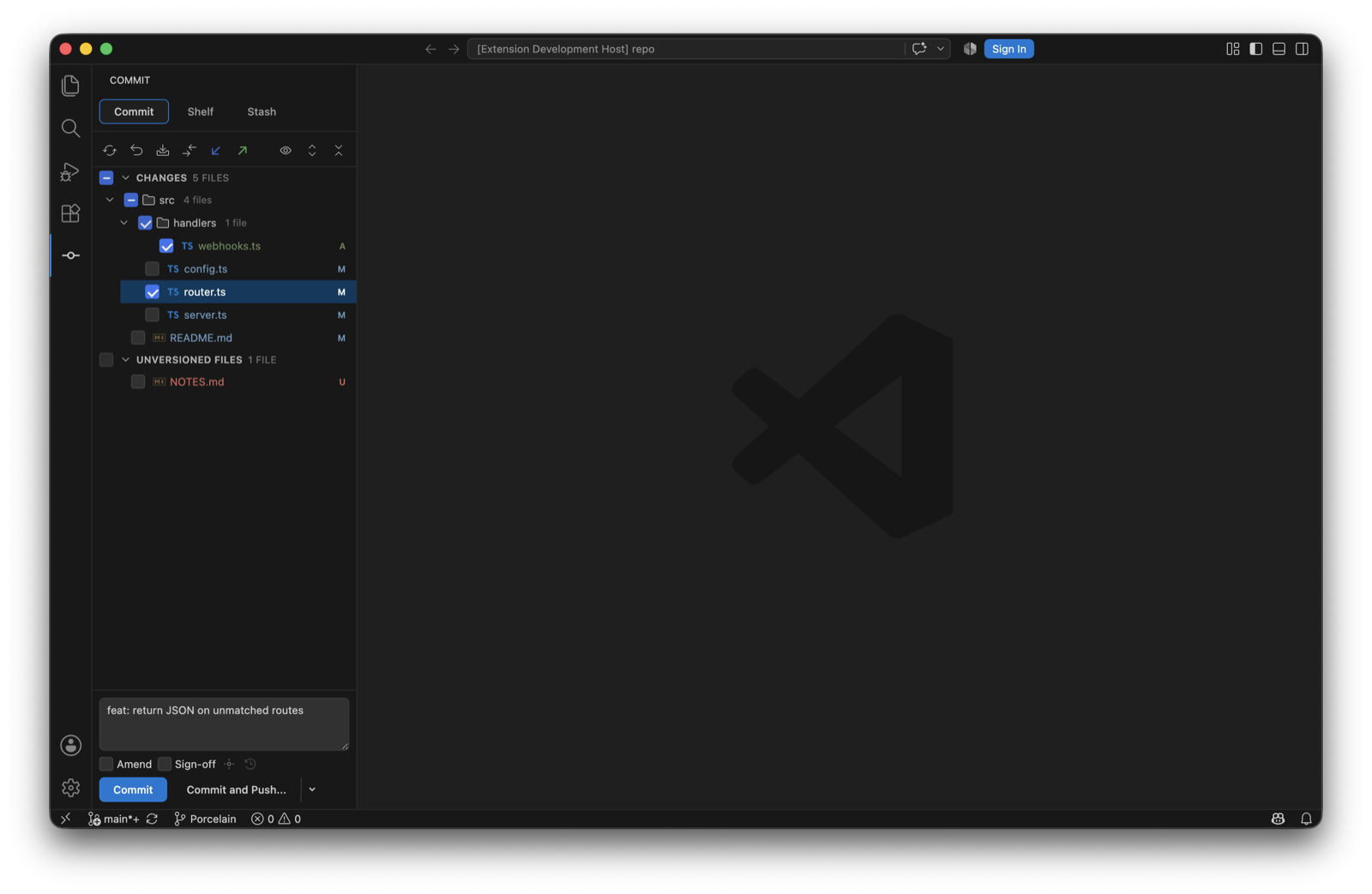Collapse the src folder chevron
The image size is (1372, 894).
[110, 201]
